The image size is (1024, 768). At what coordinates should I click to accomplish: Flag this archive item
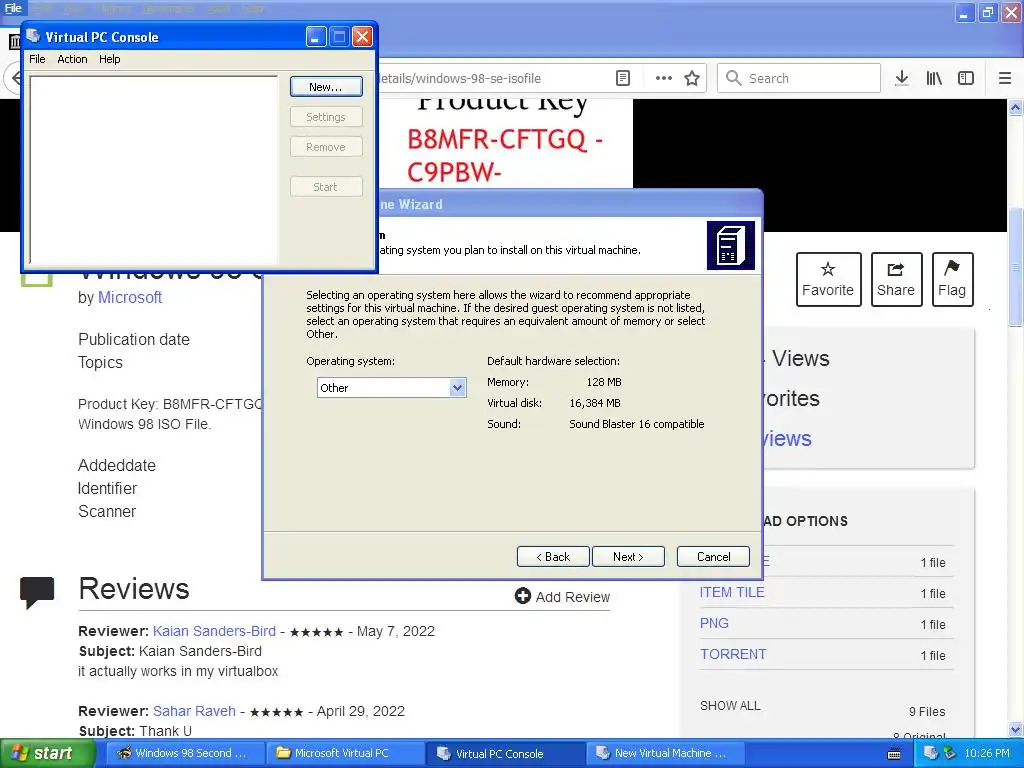pyautogui.click(x=952, y=280)
